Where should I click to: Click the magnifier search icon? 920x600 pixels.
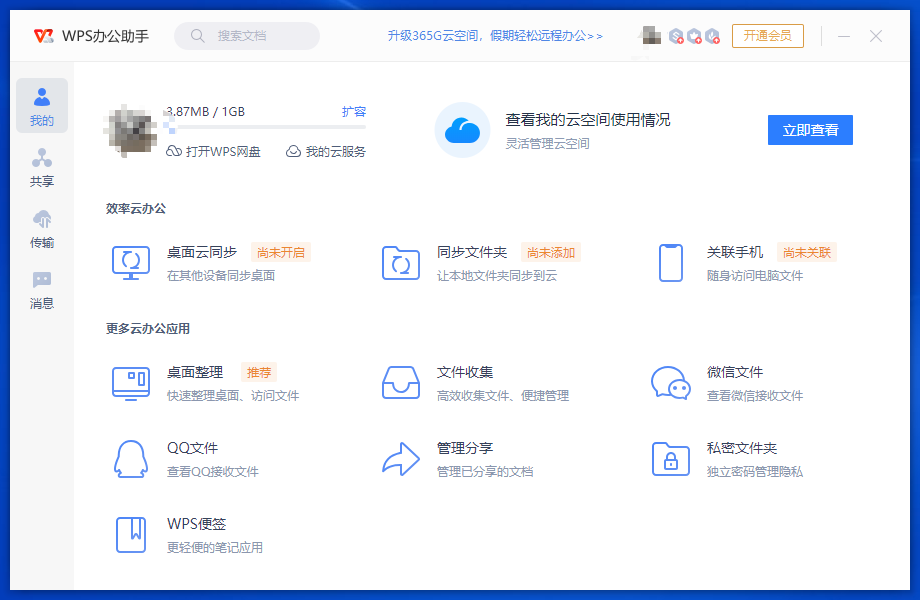(198, 36)
